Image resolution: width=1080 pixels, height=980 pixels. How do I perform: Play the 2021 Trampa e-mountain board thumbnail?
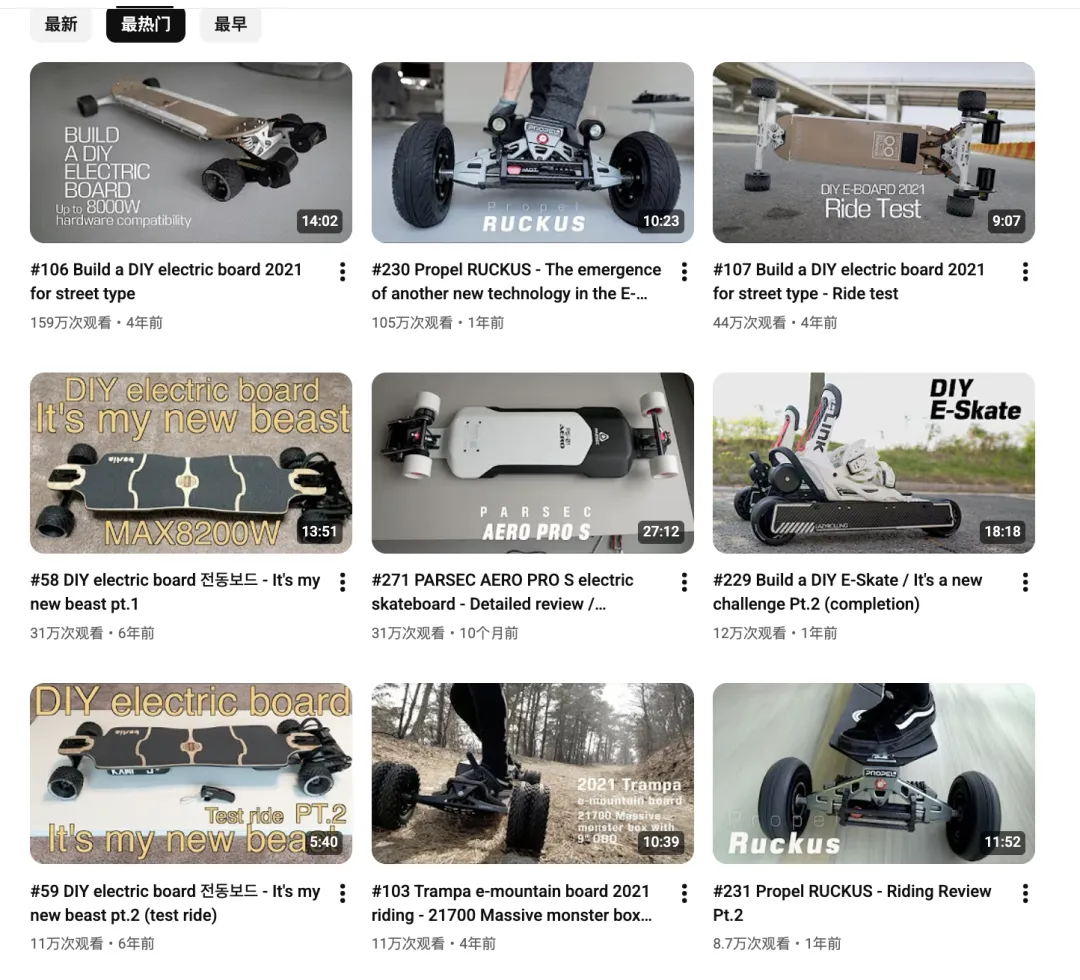coord(532,773)
